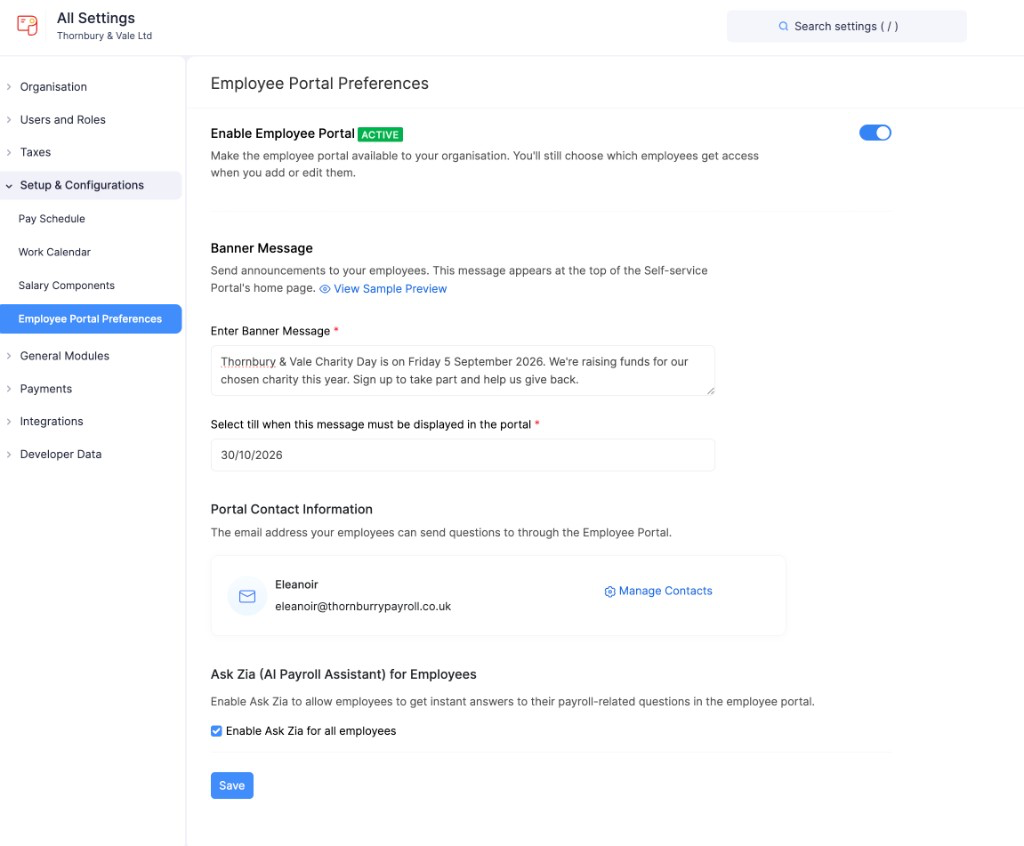Expand the Users and Roles chevron

(x=9, y=120)
